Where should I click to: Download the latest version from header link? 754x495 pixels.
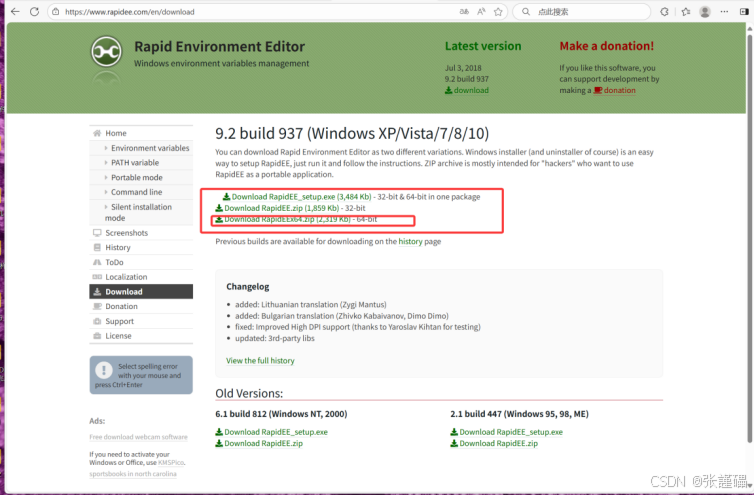coord(466,90)
